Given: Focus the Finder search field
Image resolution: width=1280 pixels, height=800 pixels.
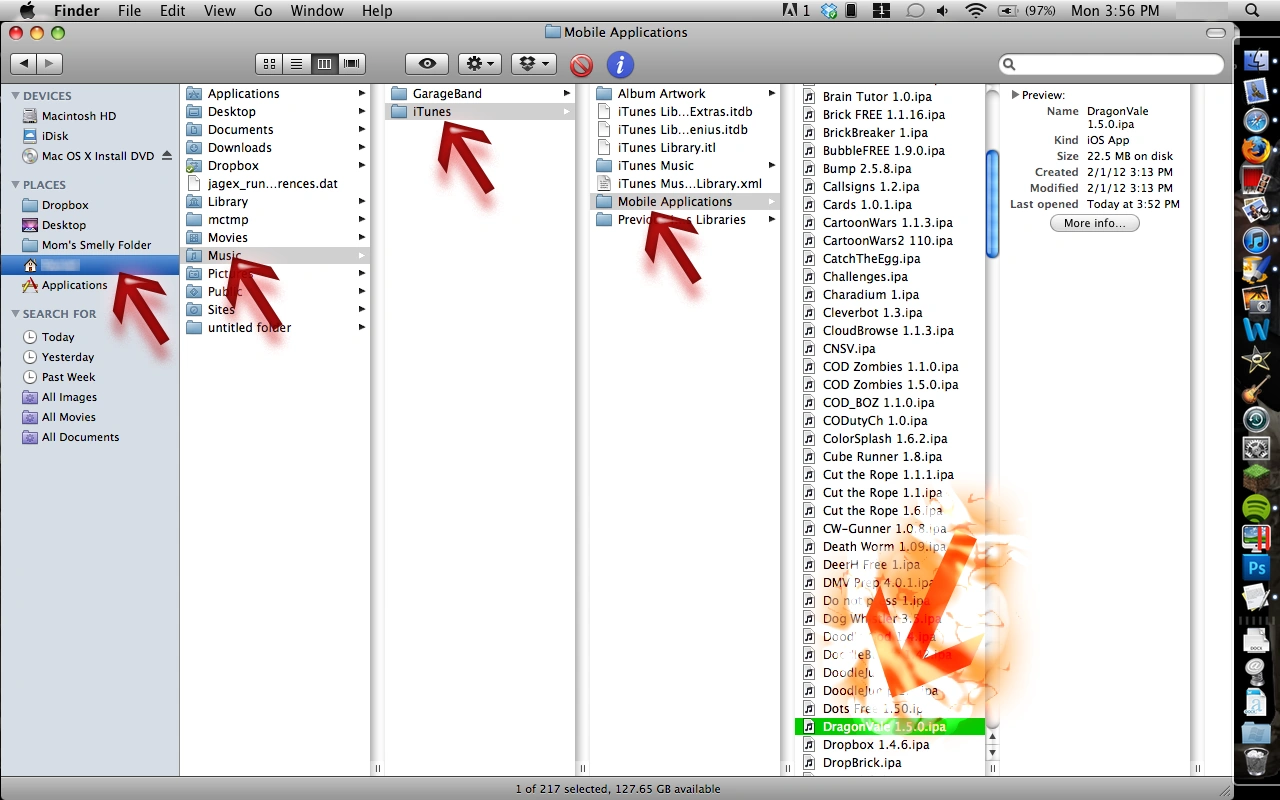Looking at the screenshot, I should [1111, 64].
